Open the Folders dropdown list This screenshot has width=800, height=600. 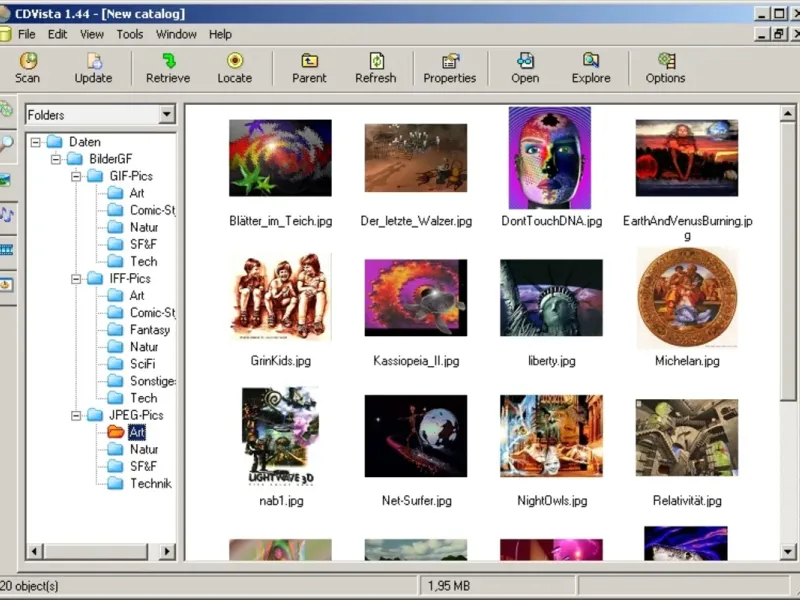pyautogui.click(x=167, y=115)
